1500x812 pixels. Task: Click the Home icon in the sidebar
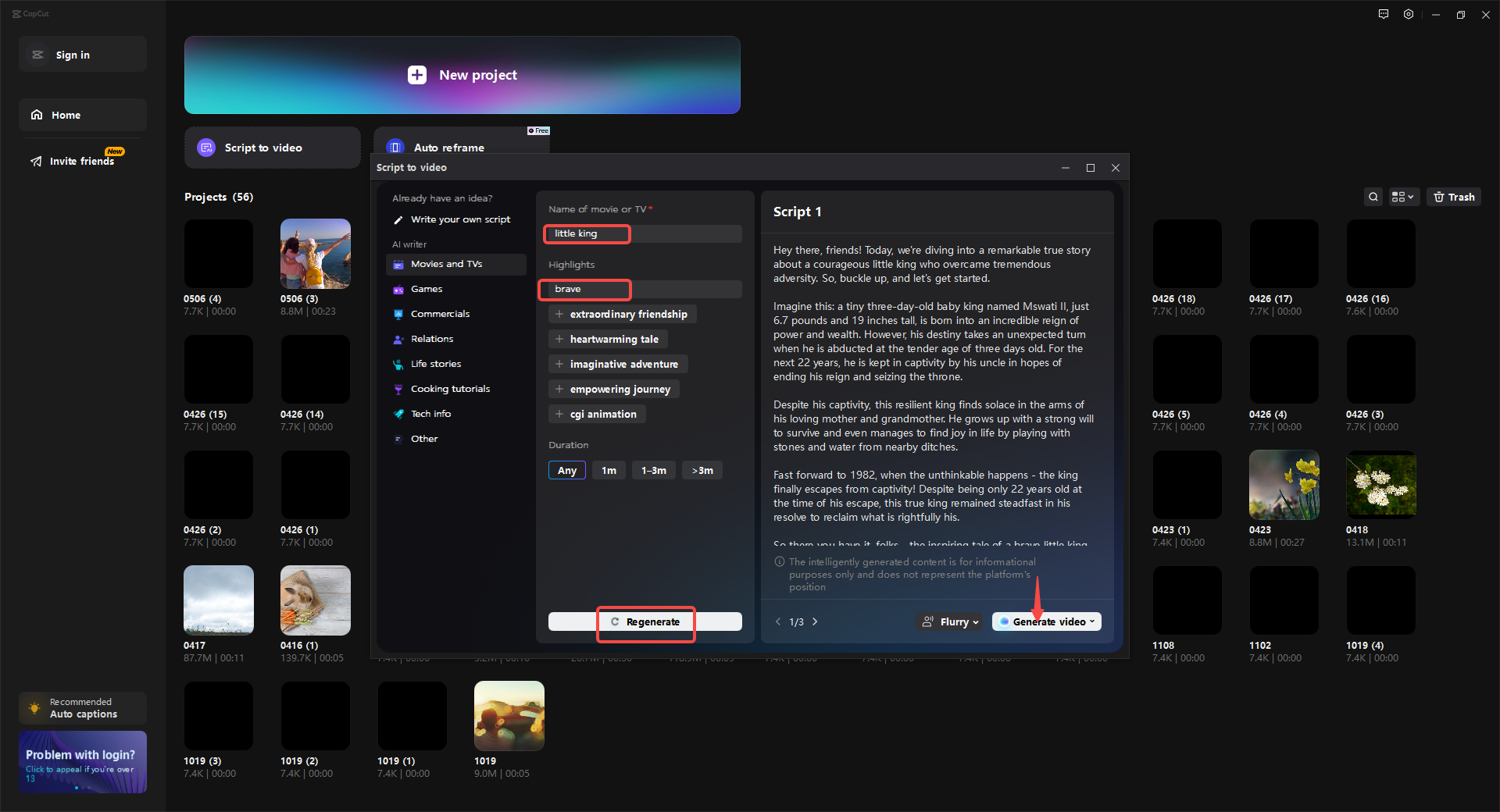(x=37, y=115)
